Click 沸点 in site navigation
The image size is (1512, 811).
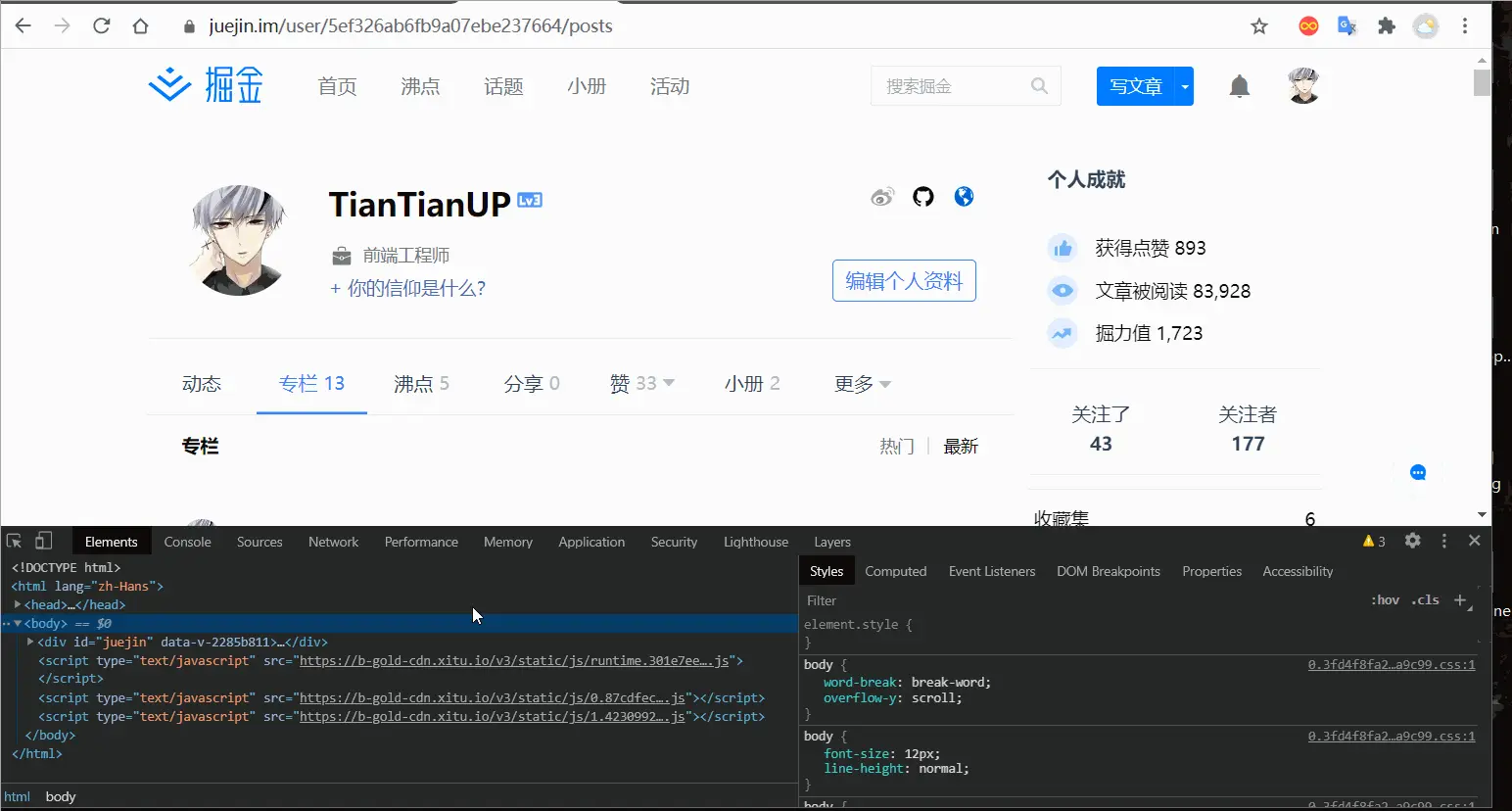tap(420, 86)
